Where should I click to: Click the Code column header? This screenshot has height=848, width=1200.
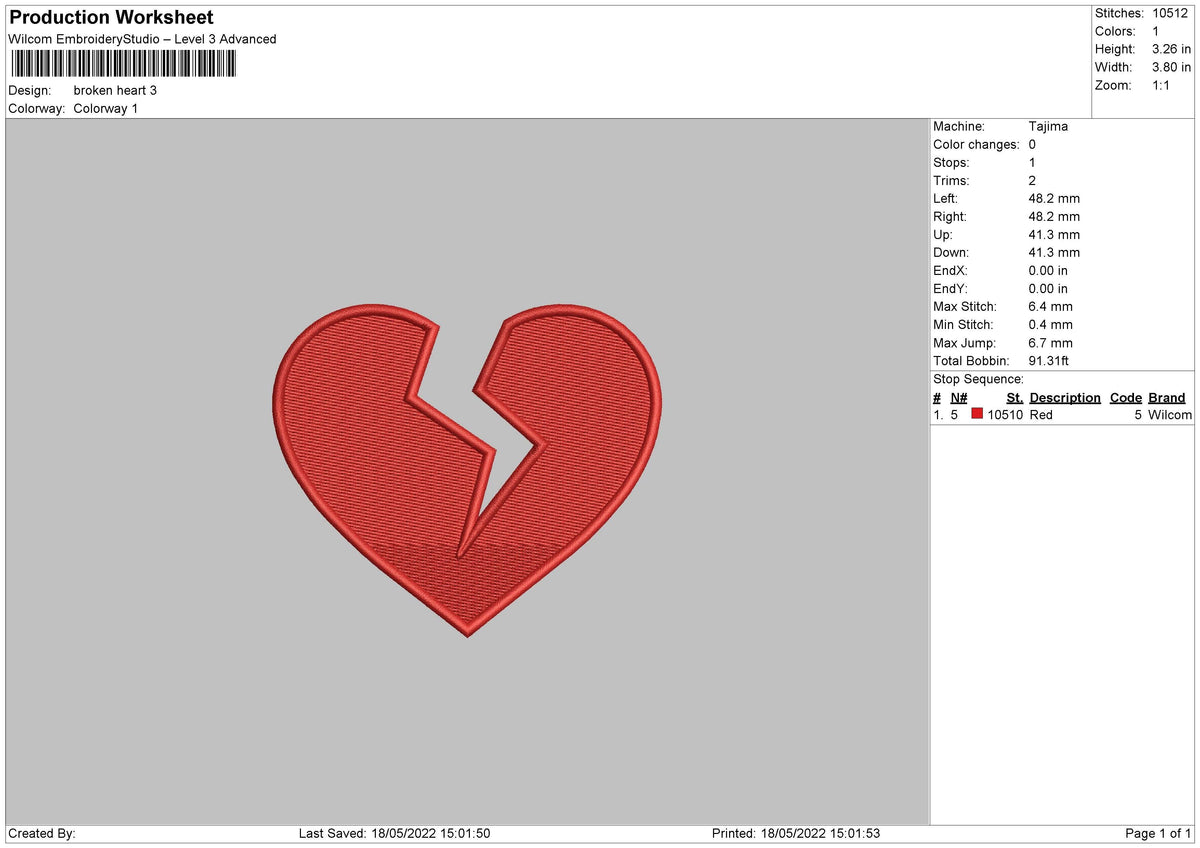coord(1125,397)
